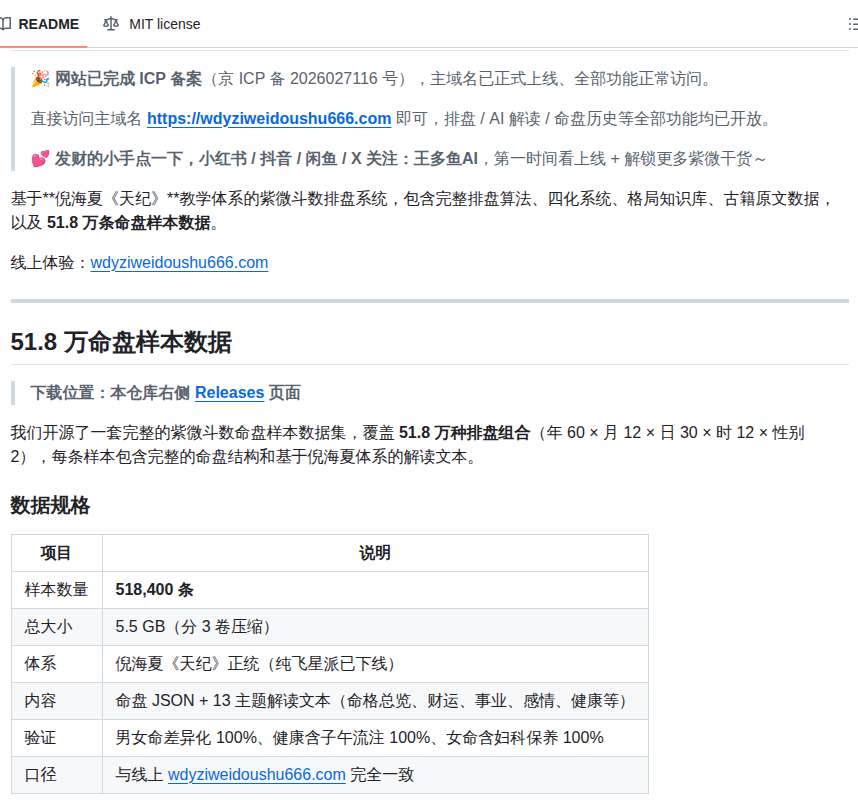Click the 51.8 万种排盘组合 bold text
Image resolution: width=858 pixels, height=800 pixels.
point(464,433)
